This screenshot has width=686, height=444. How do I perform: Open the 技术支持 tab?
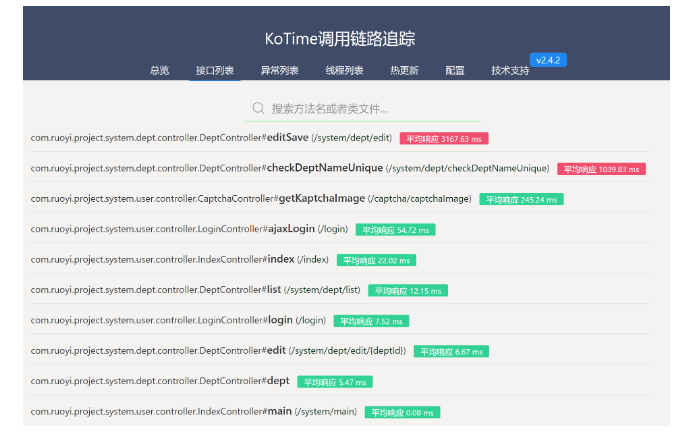(510, 71)
